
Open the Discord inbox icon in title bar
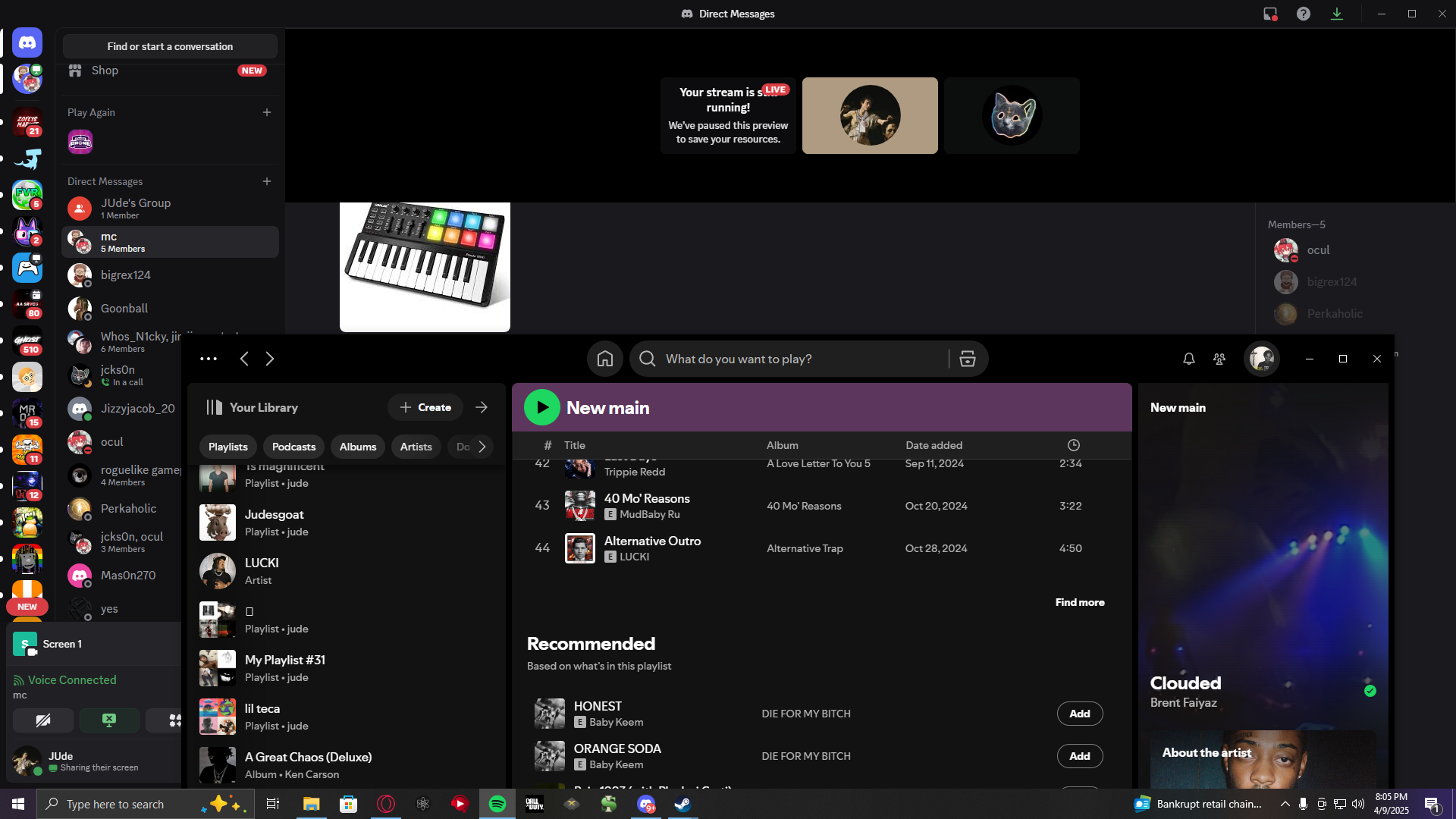[1270, 14]
